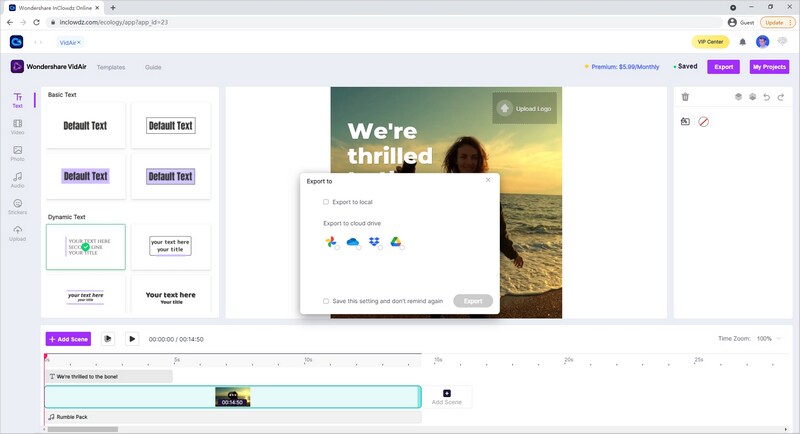The width and height of the screenshot is (800, 434).
Task: Click the gray diamond icon next to avatar
Action: 782,42
